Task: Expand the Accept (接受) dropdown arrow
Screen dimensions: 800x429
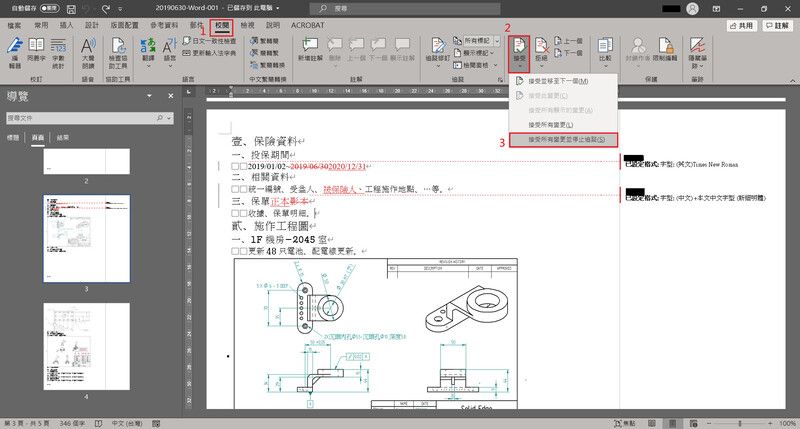Action: point(519,66)
